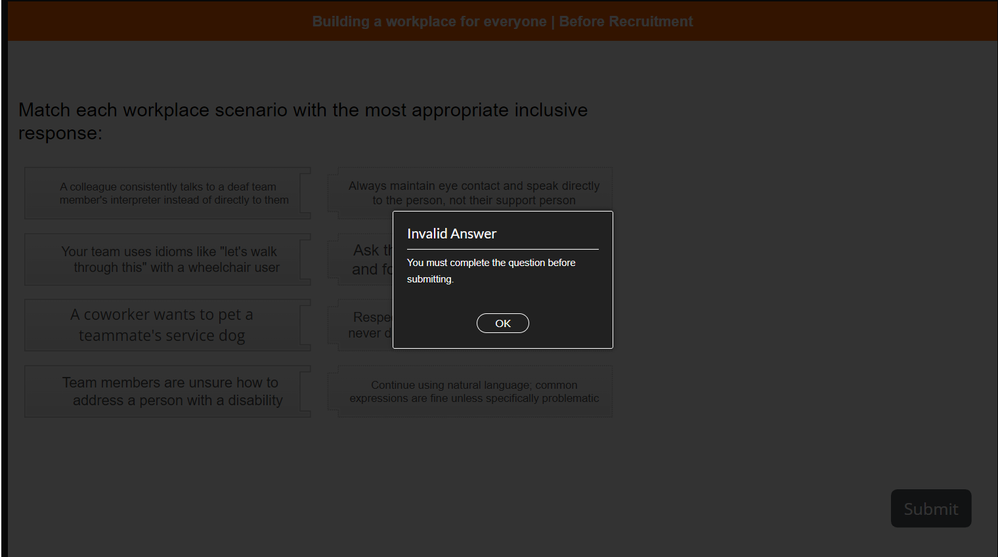The height and width of the screenshot is (557, 998).
Task: Select the deaf team member's interpreter scenario card
Action: 167,194
